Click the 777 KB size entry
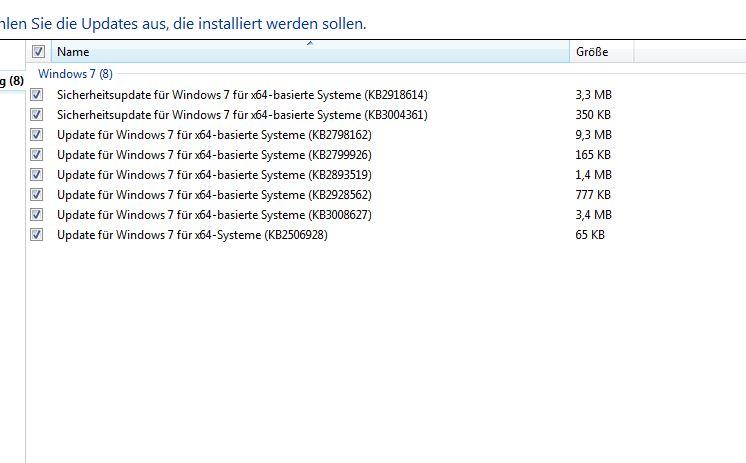The height and width of the screenshot is (463, 746). [x=593, y=195]
